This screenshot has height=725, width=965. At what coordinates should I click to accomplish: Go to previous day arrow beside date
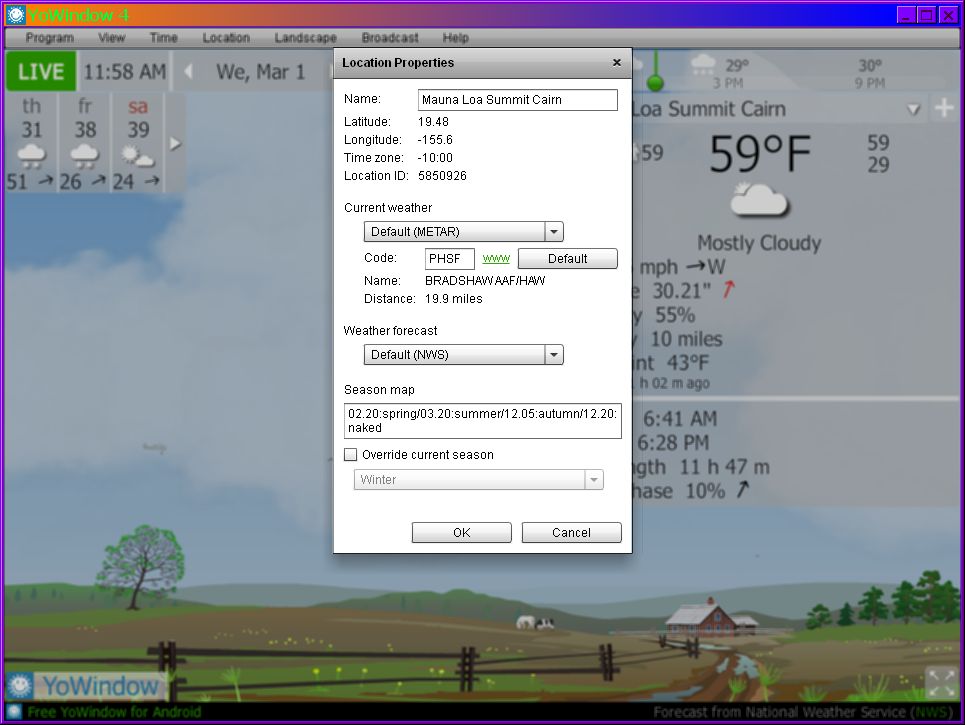coord(188,72)
